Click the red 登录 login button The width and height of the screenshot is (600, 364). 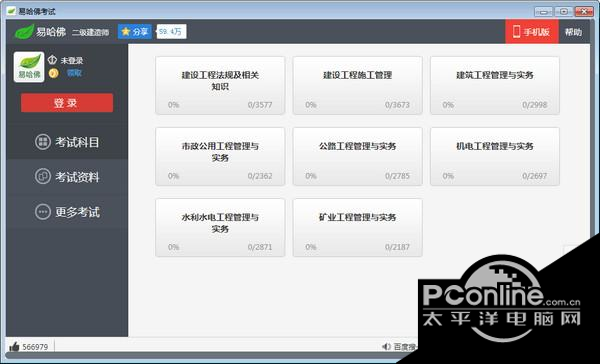click(67, 103)
